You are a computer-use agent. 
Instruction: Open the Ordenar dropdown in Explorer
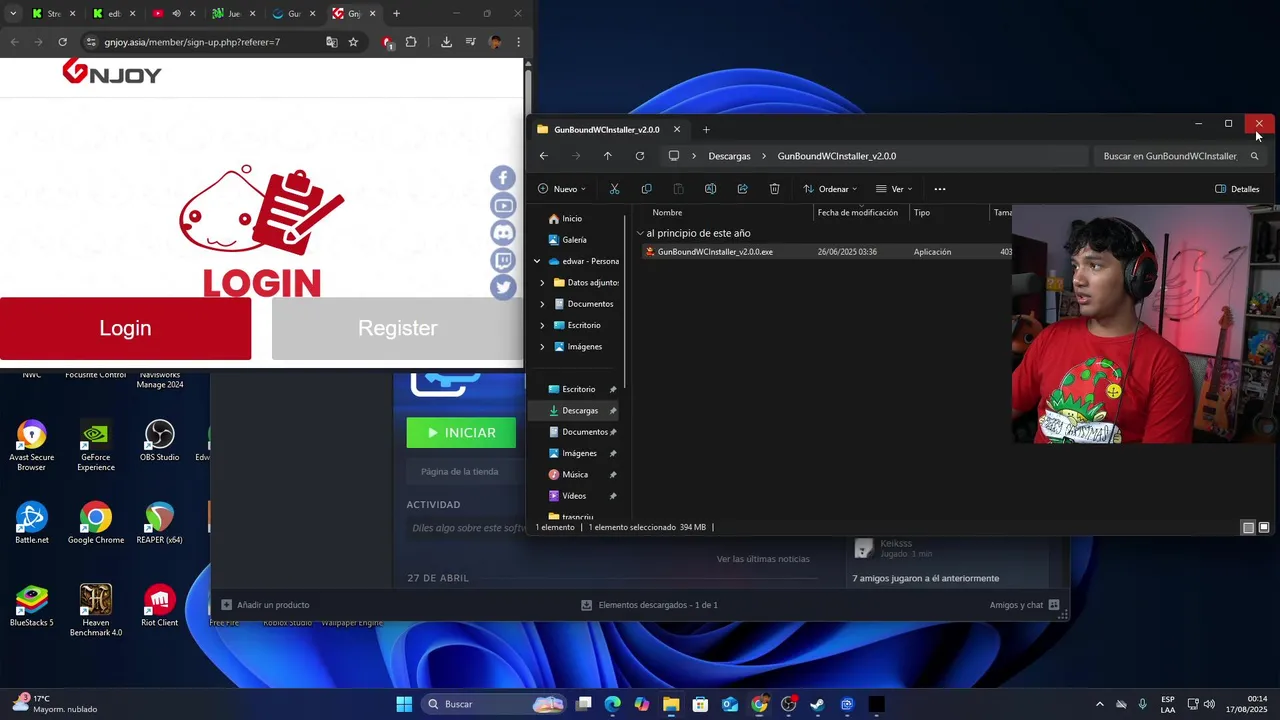830,189
